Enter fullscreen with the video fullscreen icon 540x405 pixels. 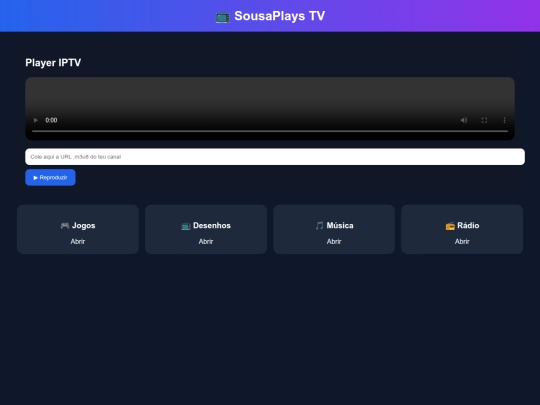(484, 120)
